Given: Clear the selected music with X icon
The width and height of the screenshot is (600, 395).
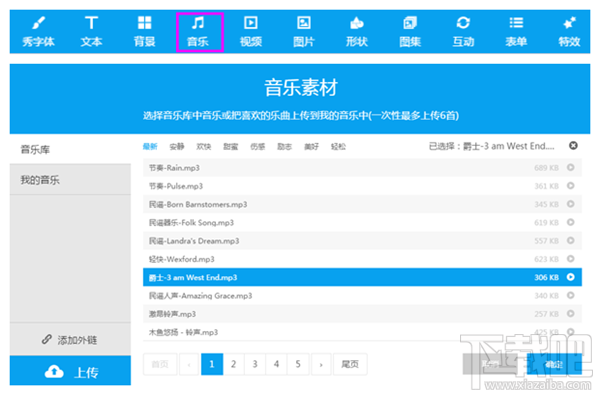Looking at the screenshot, I should 573,146.
